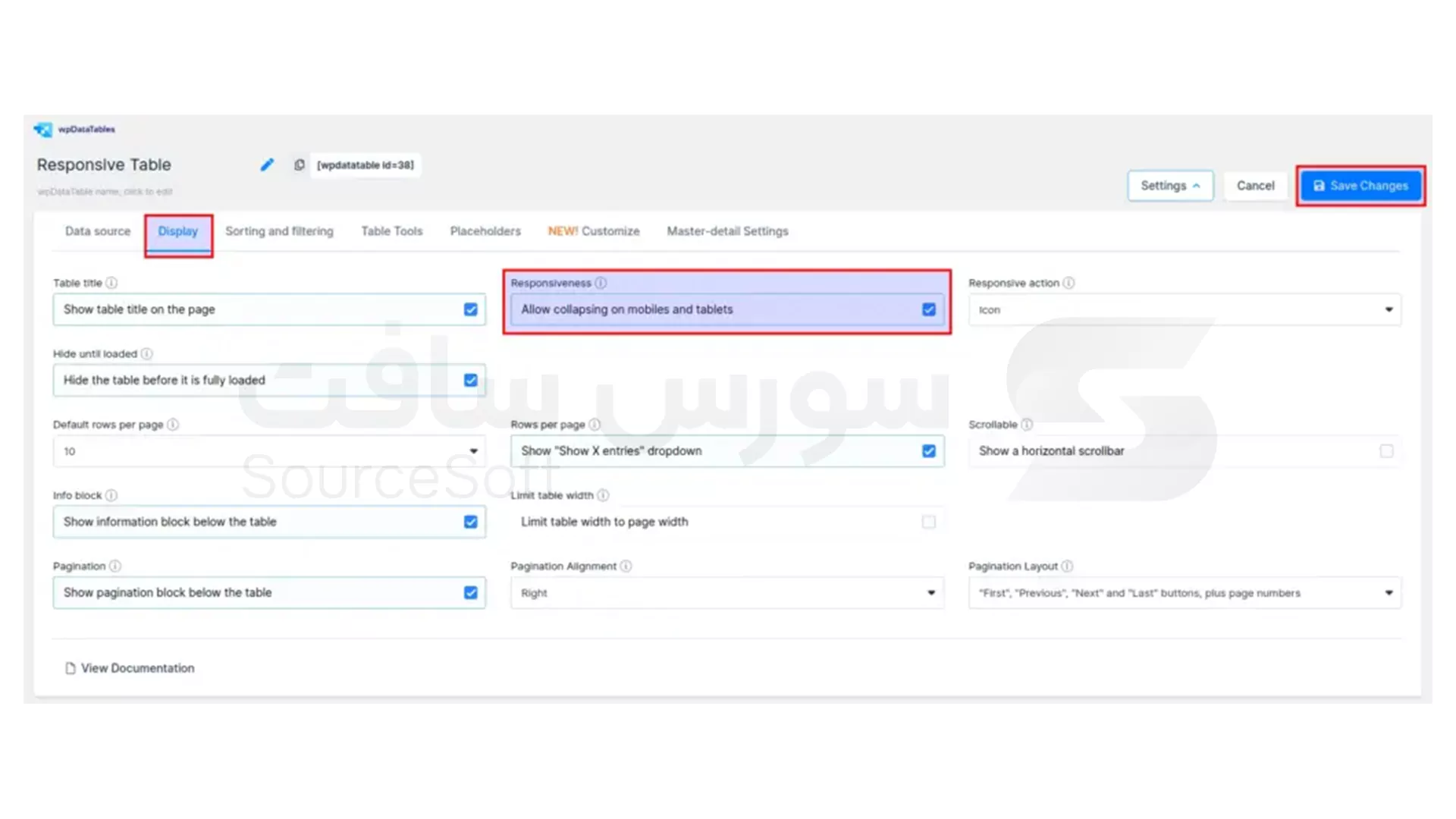Viewport: 1456px width, 819px height.
Task: Open the Default rows per page dropdown
Action: click(x=475, y=450)
